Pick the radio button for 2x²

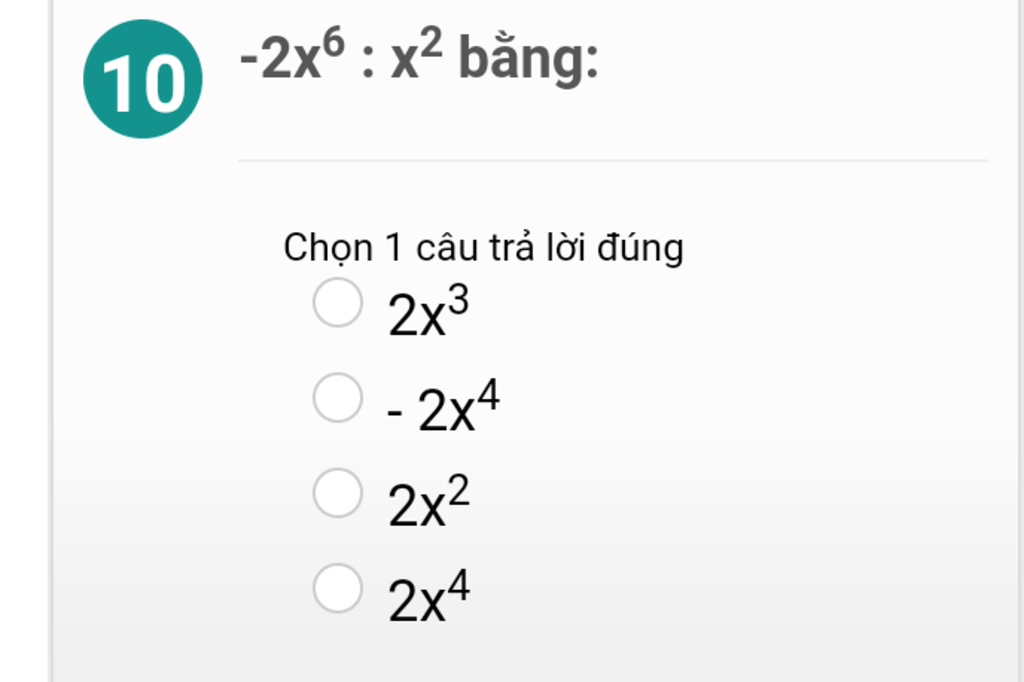[x=338, y=493]
